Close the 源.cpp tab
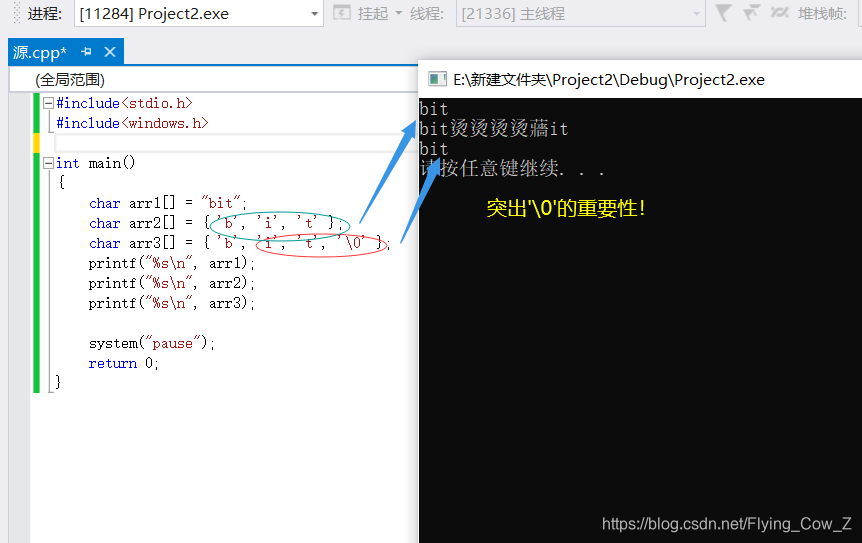This screenshot has width=862, height=543. click(110, 52)
